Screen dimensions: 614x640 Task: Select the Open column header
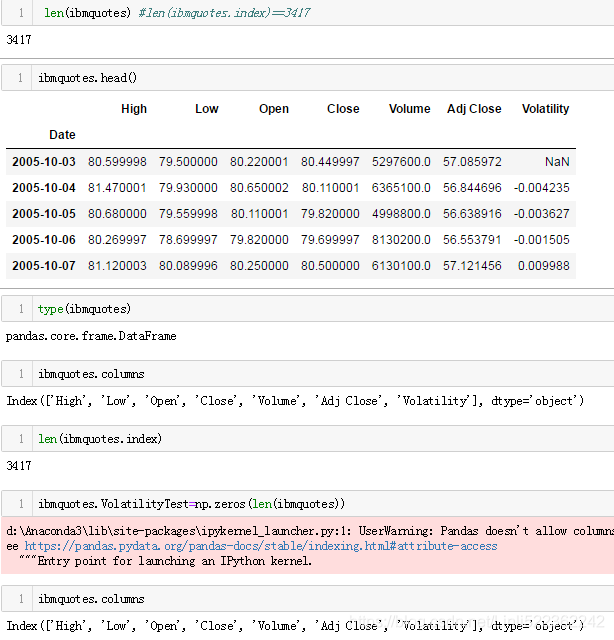coord(273,109)
